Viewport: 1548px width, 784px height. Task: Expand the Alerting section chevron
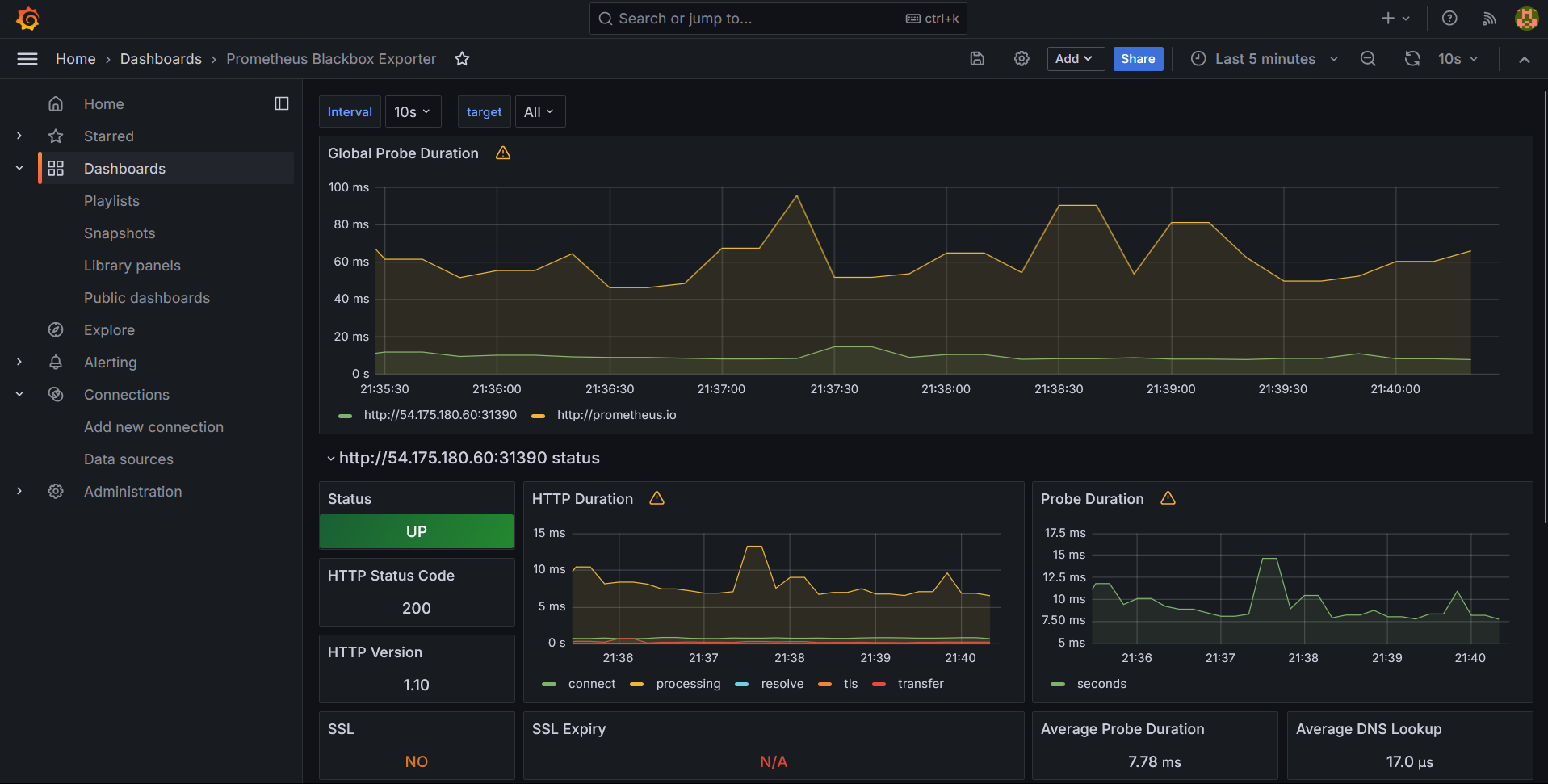coord(19,362)
